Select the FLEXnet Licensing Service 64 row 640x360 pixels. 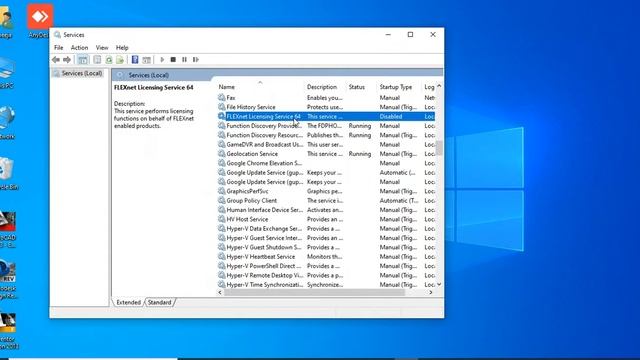pos(326,116)
